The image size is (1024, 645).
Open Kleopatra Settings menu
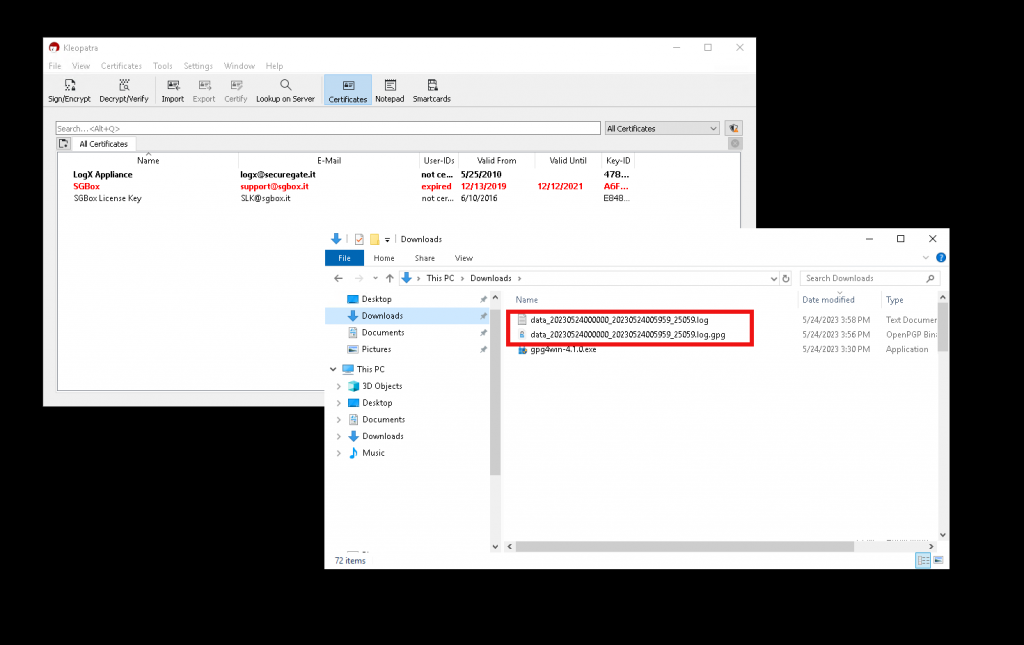click(x=198, y=66)
